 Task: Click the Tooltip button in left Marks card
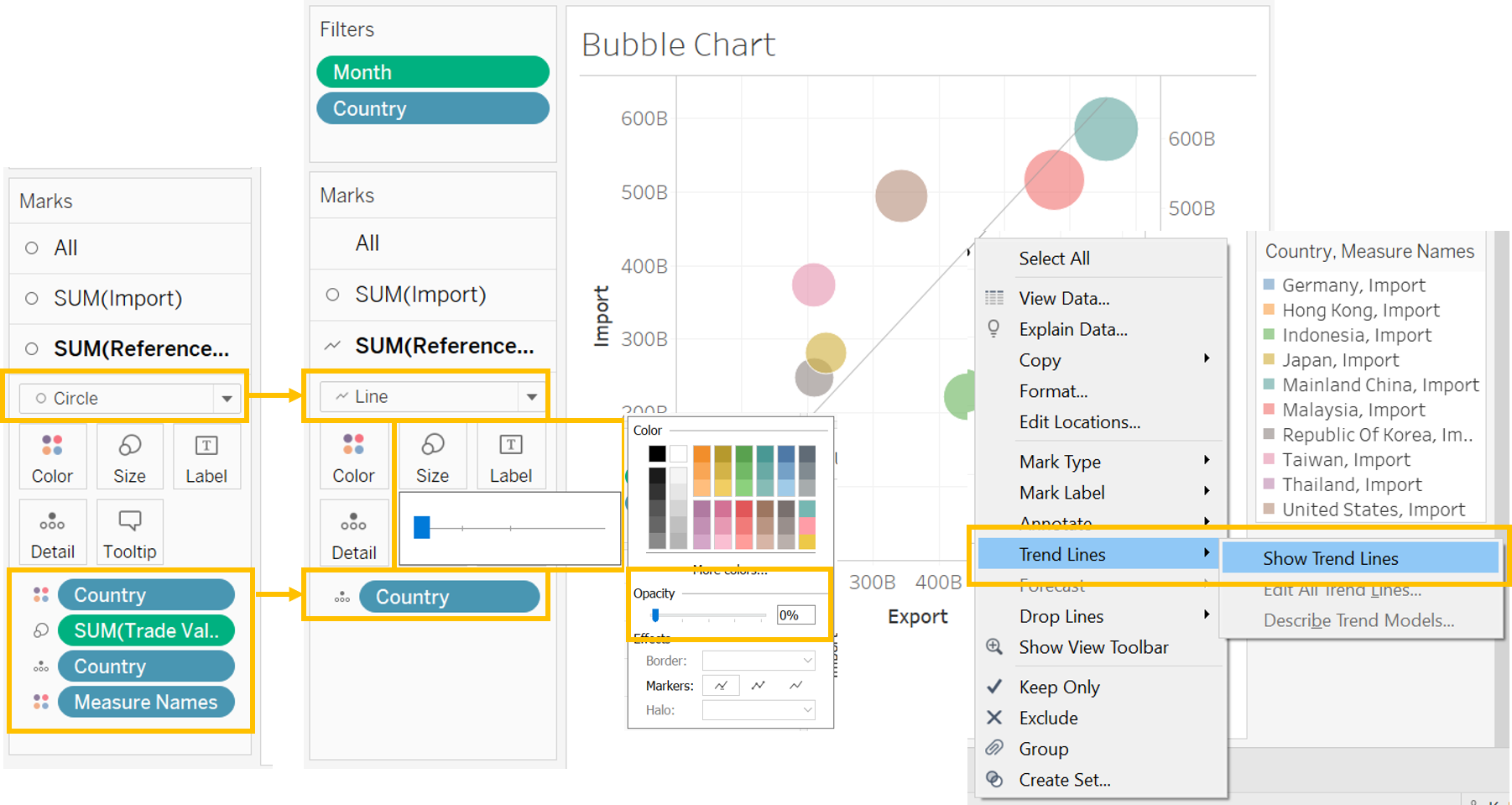(129, 533)
